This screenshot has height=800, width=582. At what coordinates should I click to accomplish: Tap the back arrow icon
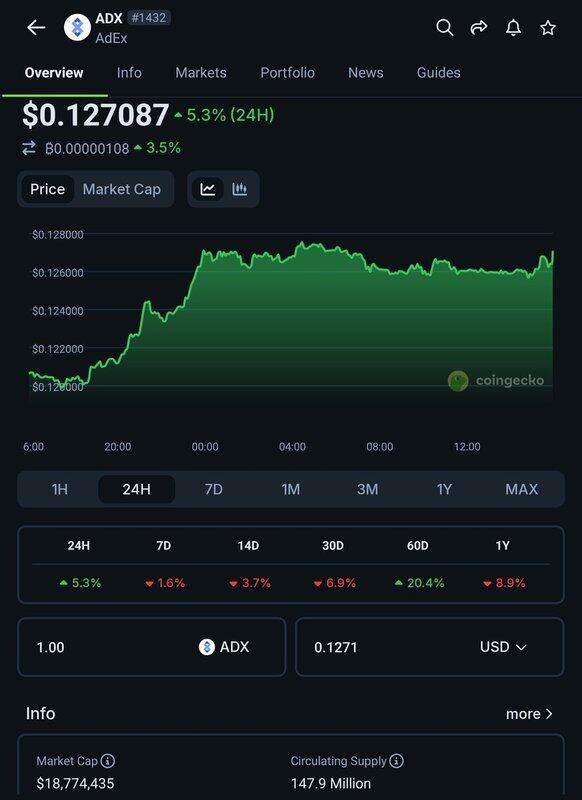(x=36, y=28)
